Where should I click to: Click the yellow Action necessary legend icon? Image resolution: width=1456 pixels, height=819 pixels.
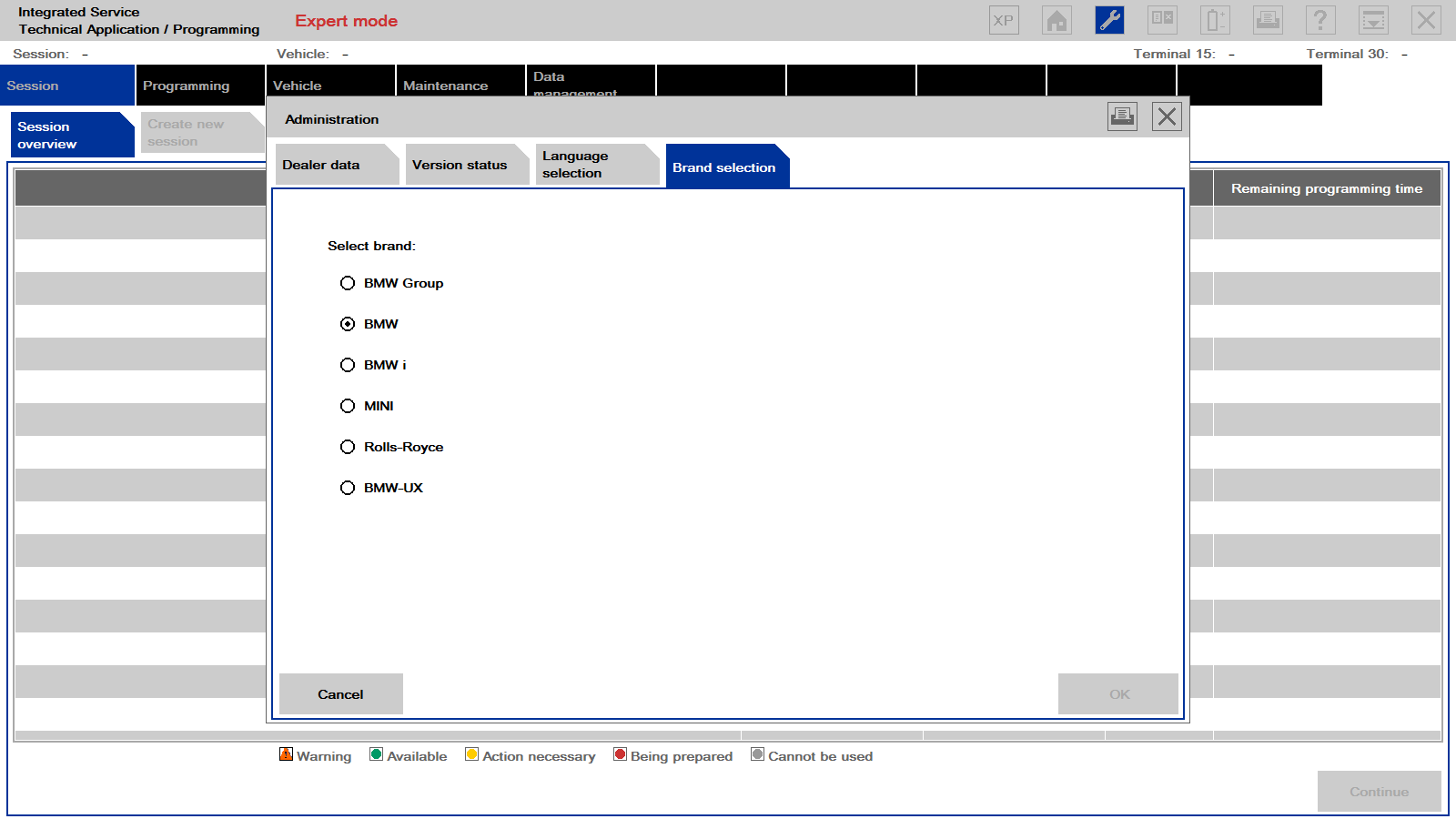(472, 754)
